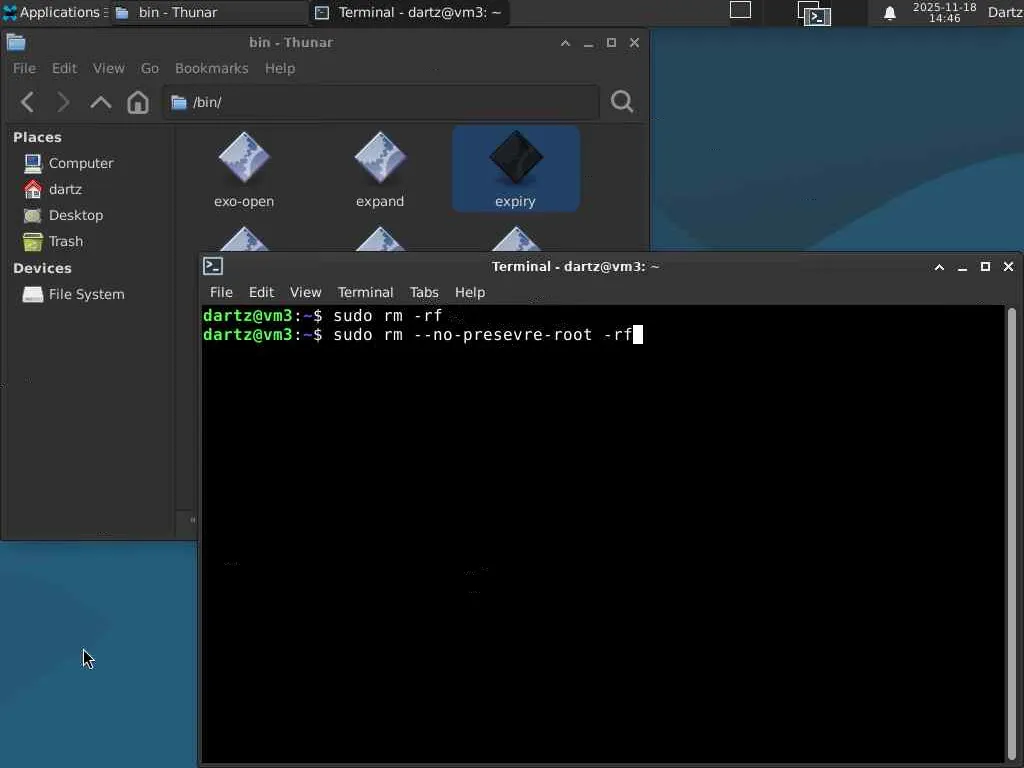Click the first 'sudo rm -rf' command line
Image resolution: width=1024 pixels, height=768 pixels.
[x=388, y=316]
